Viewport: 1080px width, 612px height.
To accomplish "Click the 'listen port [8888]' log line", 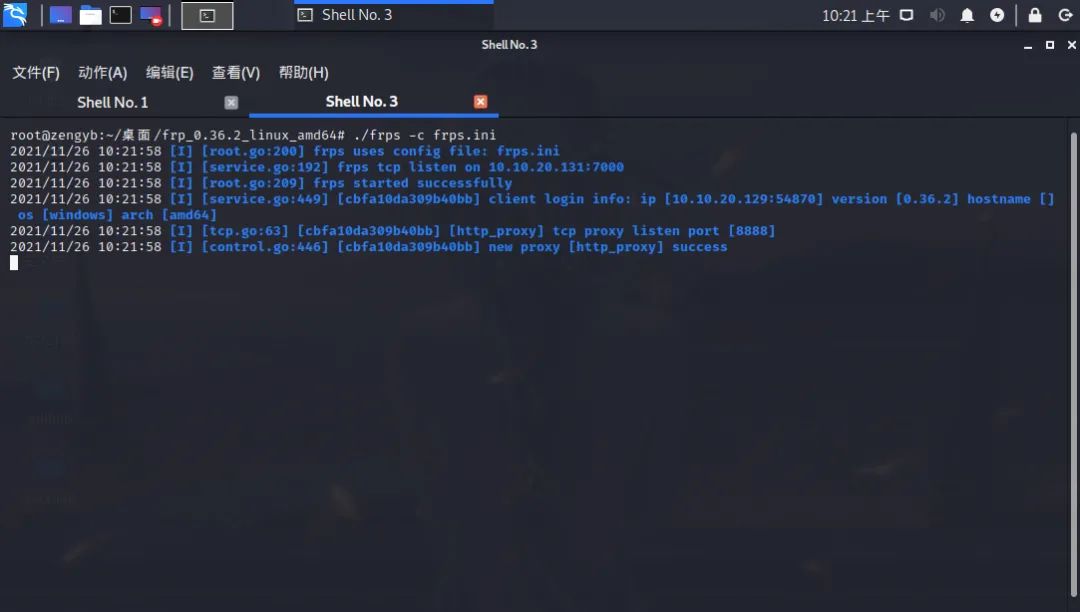I will click(x=393, y=231).
